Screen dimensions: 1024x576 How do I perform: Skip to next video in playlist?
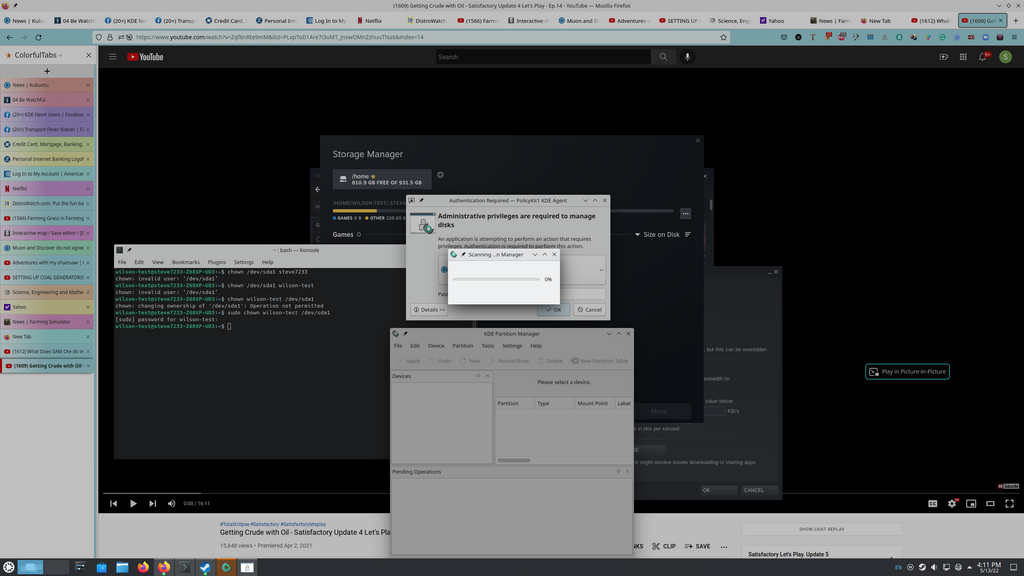point(153,503)
